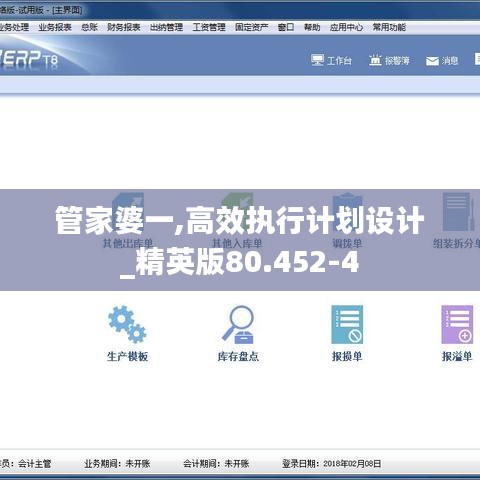The image size is (480, 480).
Task: Click the 工作台 label in header
Action: [x=339, y=61]
